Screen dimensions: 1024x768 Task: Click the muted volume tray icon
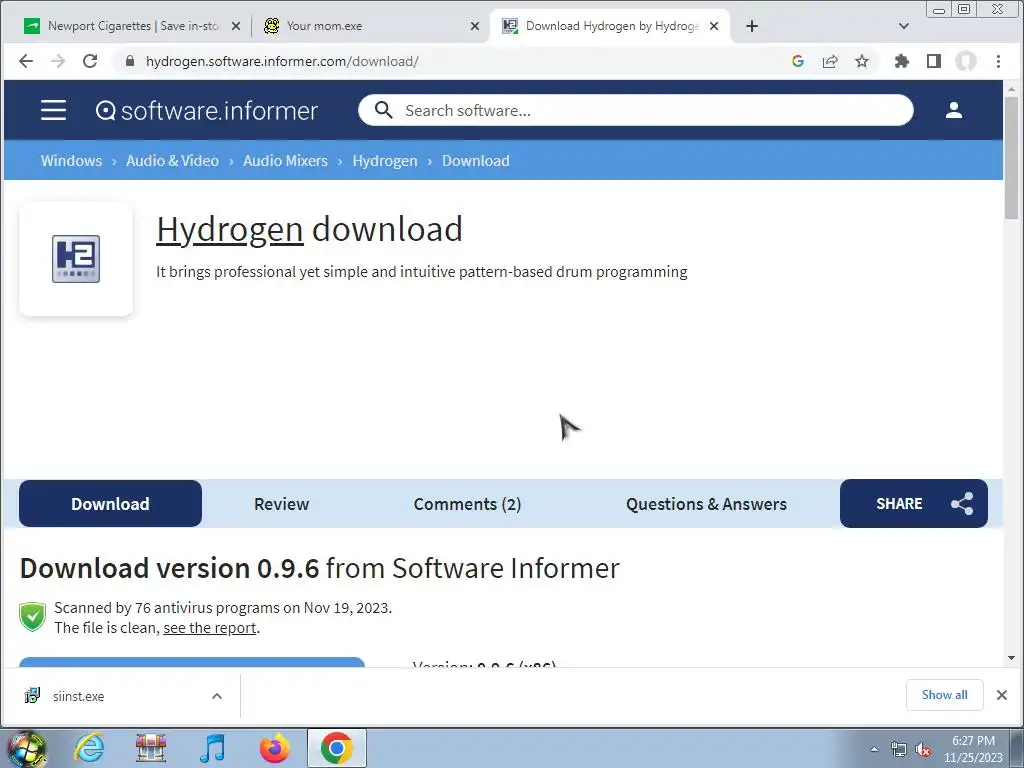coord(923,750)
